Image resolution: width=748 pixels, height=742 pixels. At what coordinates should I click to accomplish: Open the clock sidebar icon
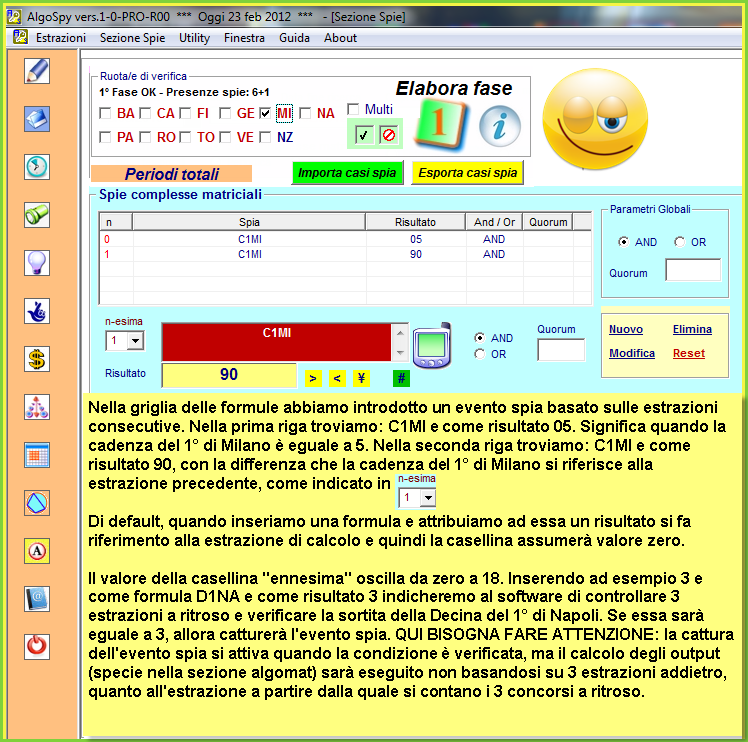(x=37, y=167)
